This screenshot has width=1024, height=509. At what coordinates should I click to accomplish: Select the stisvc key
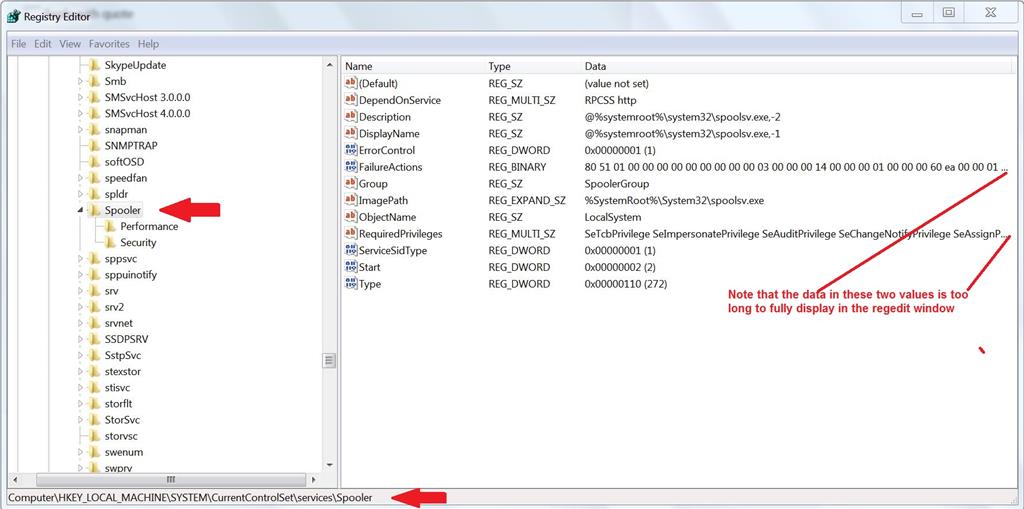point(118,387)
